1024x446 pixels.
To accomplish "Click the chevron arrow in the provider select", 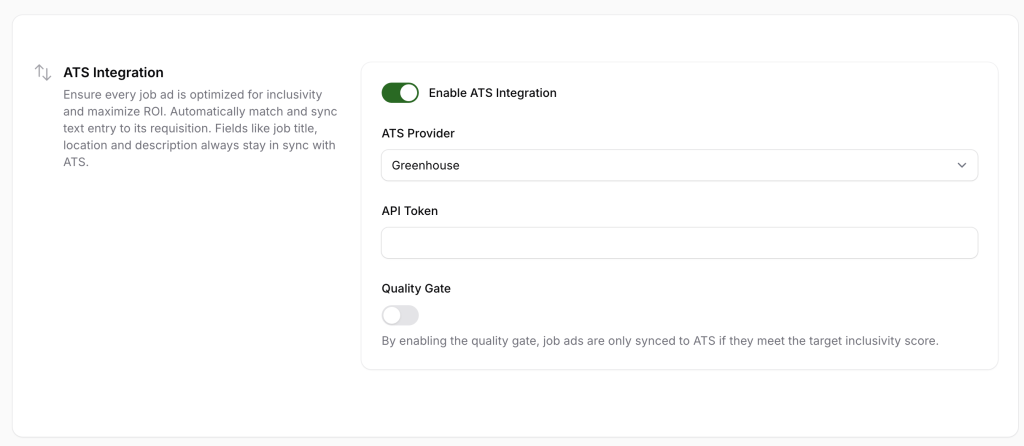I will pos(961,165).
